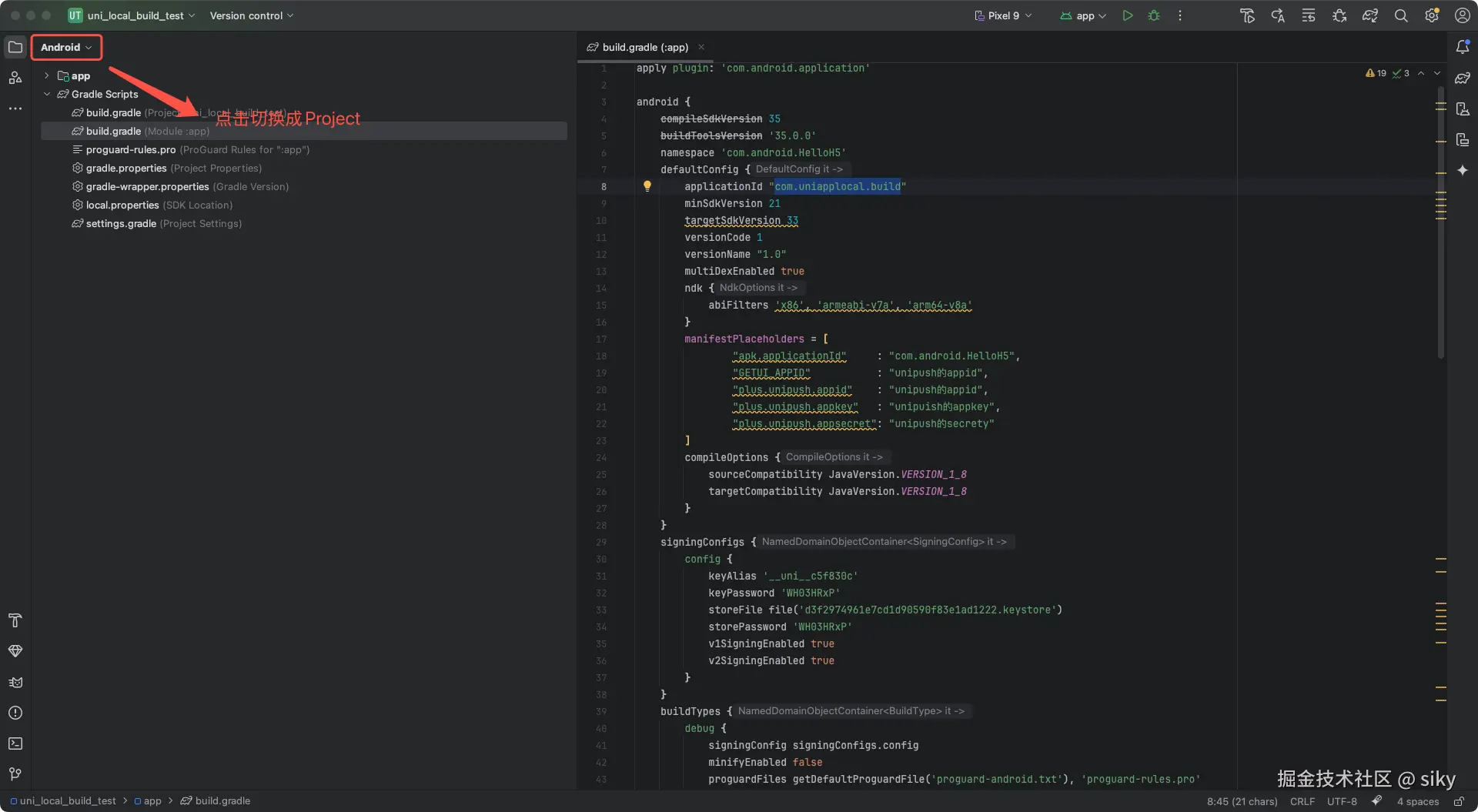1478x812 pixels.
Task: Click the intention lightbulb on line 8
Action: pyautogui.click(x=647, y=186)
